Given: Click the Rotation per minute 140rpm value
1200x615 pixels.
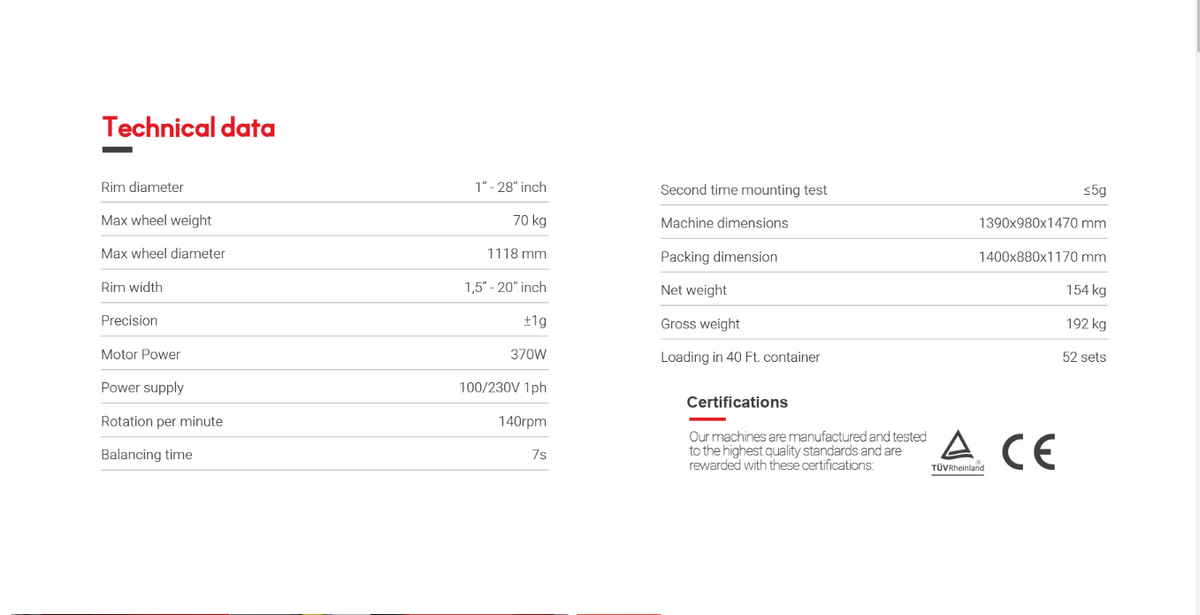Looking at the screenshot, I should (522, 421).
